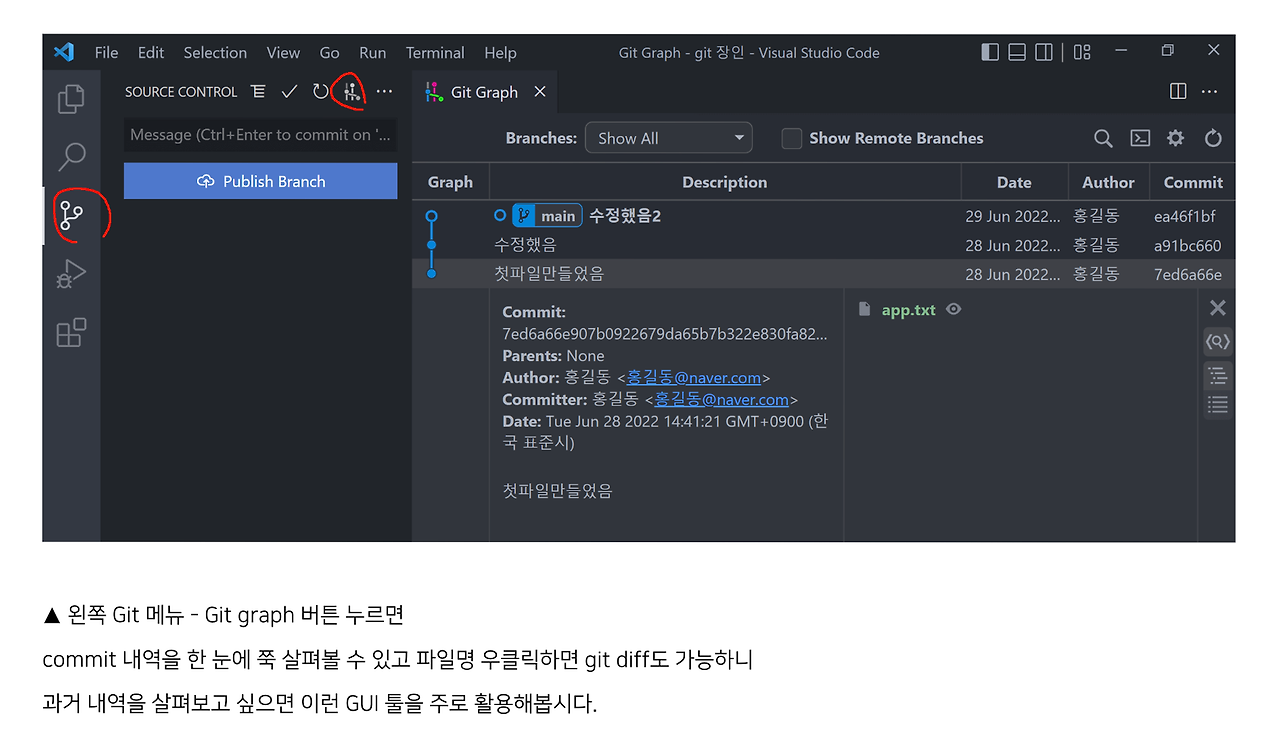Switch file list to tree view
Screen dimensions: 1280x753
pyautogui.click(x=1217, y=376)
